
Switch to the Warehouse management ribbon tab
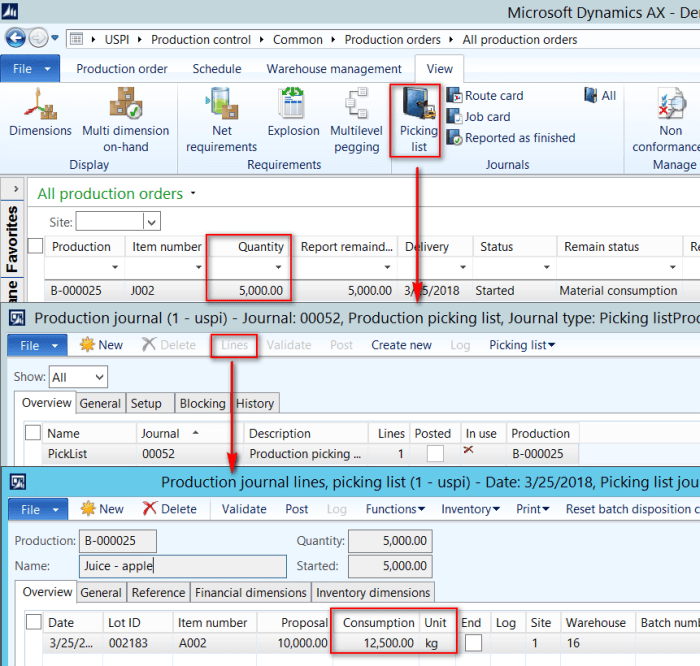(x=333, y=69)
